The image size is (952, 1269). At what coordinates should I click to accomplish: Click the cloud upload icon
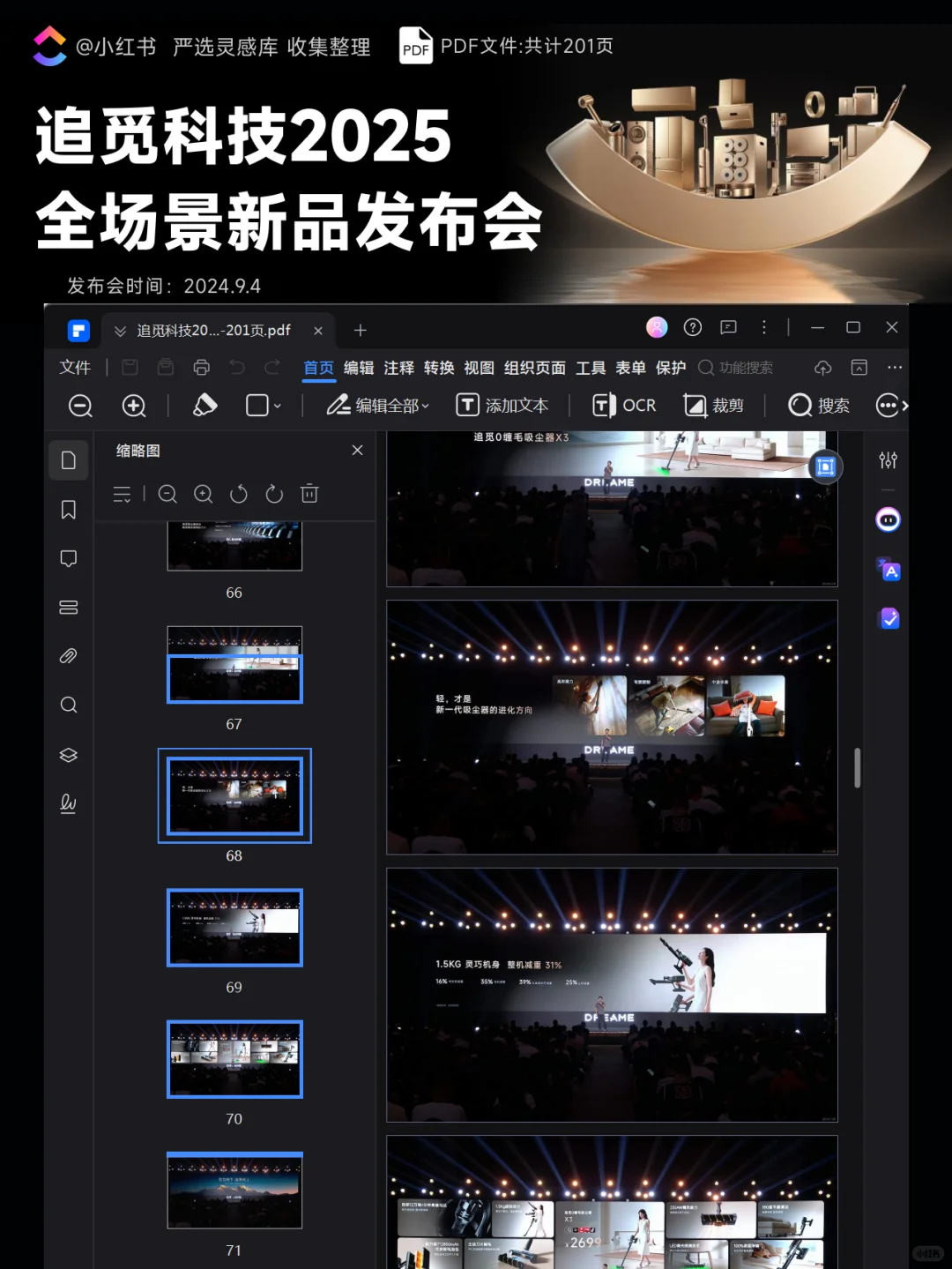(822, 367)
